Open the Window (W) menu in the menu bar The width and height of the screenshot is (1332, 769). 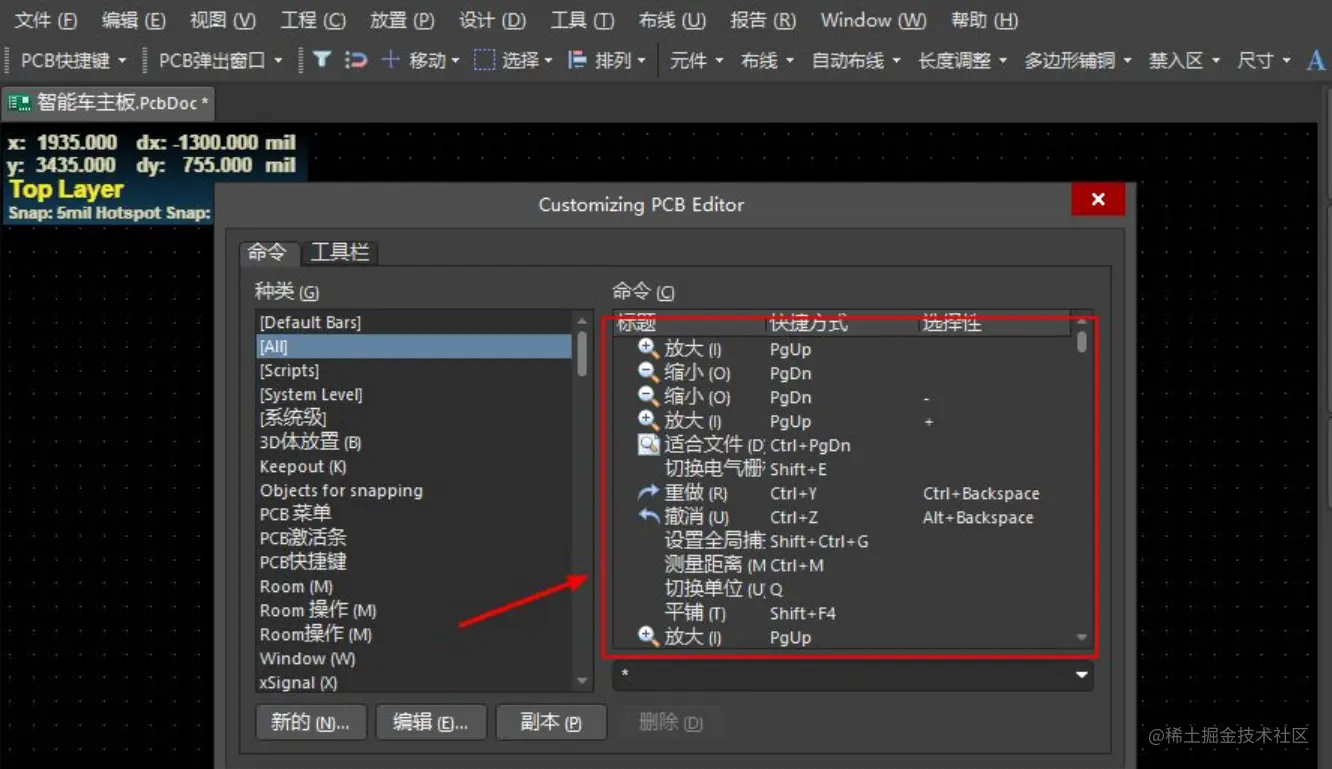[x=873, y=20]
